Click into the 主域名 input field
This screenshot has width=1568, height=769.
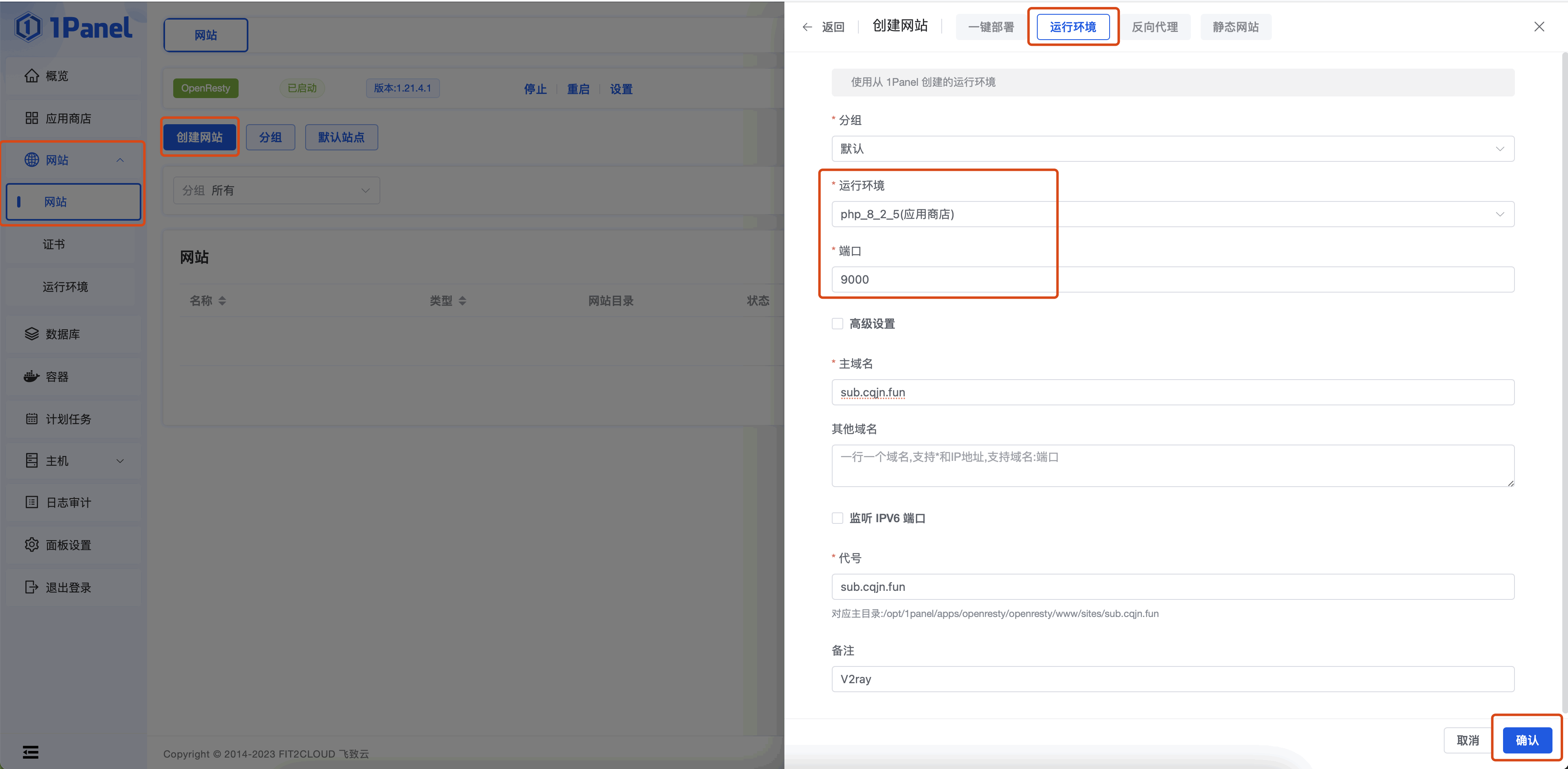[x=1173, y=392]
